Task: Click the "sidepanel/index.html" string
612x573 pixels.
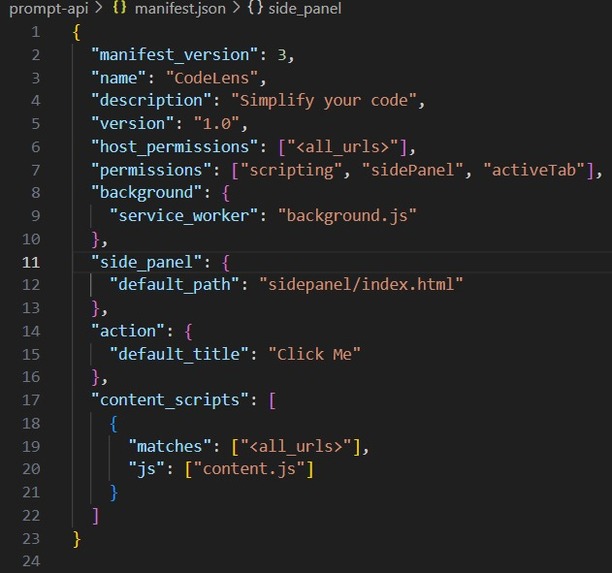Action: click(x=361, y=285)
